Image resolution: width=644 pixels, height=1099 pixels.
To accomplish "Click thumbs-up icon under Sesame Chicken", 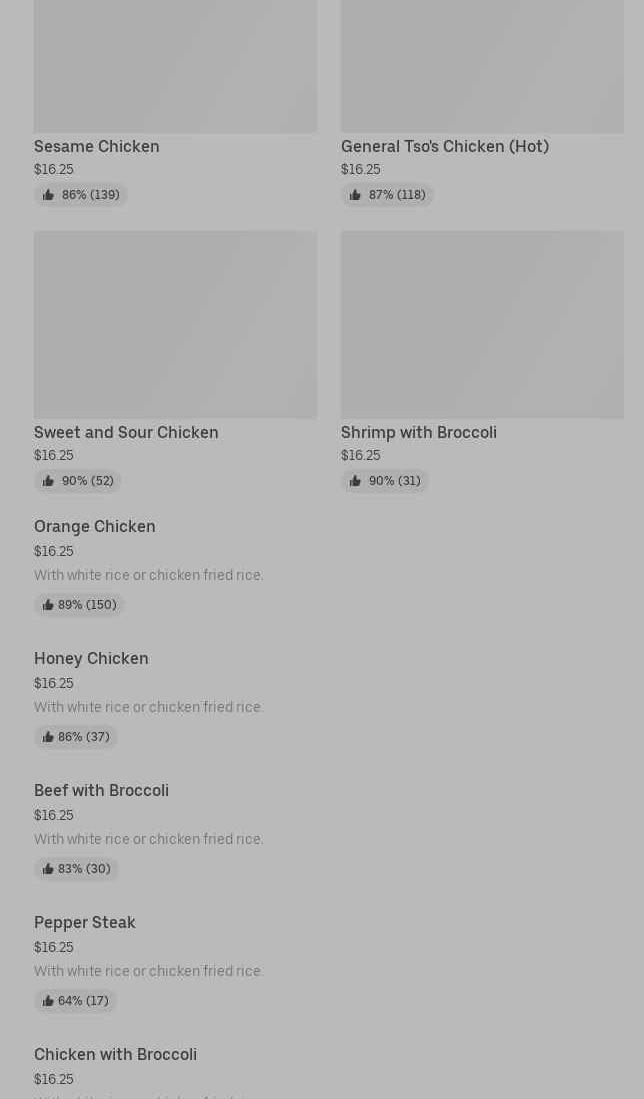I will tap(48, 195).
